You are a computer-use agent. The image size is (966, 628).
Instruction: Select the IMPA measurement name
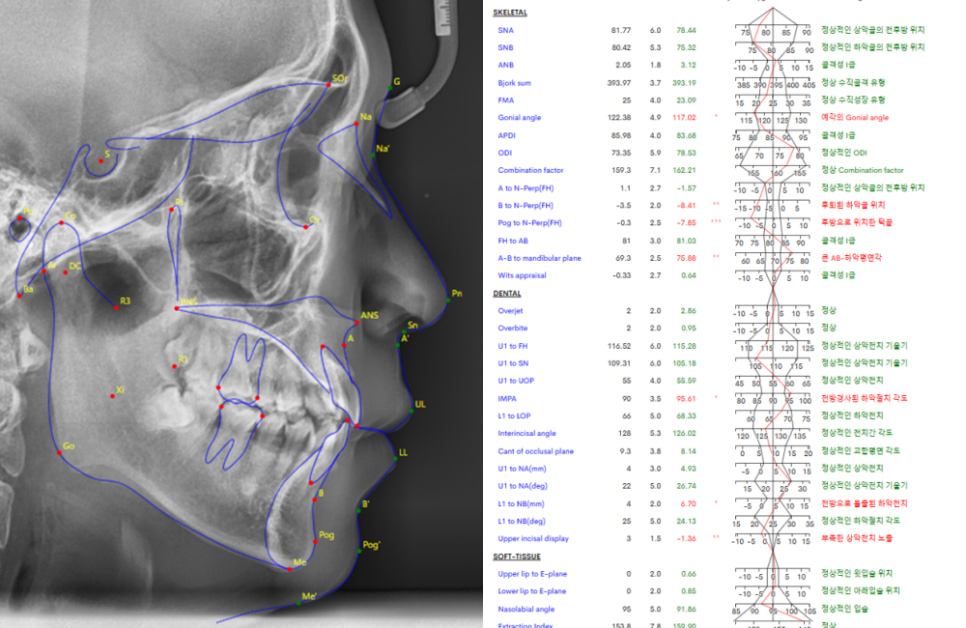tap(507, 398)
